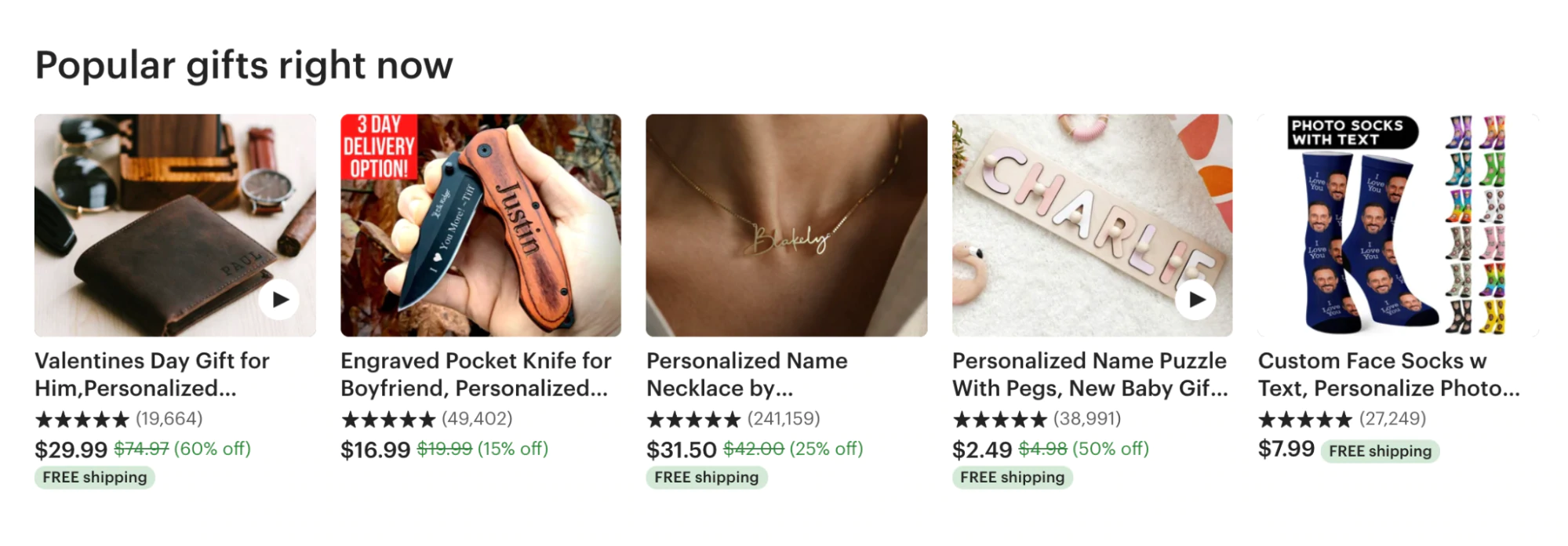
Task: Open Personalized Name Puzzle With Pegs title
Action: point(1090,374)
